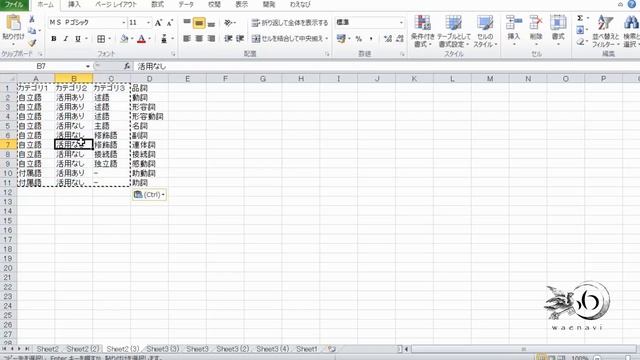Select column D header

tap(149, 79)
